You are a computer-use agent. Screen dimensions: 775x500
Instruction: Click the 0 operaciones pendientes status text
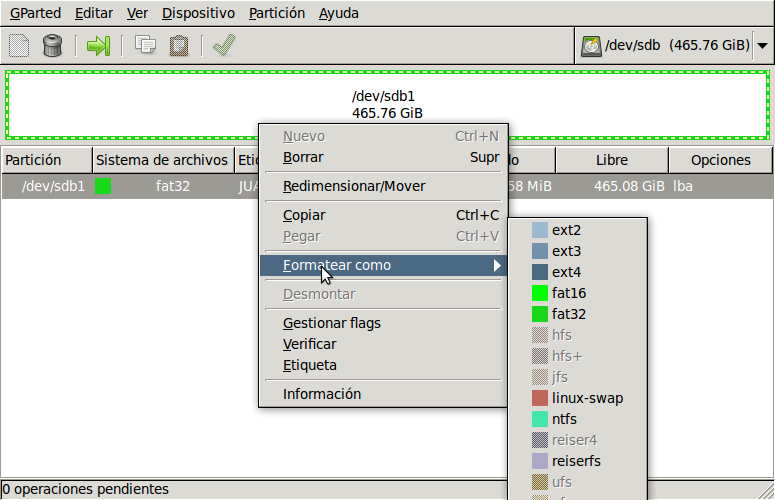[85, 489]
